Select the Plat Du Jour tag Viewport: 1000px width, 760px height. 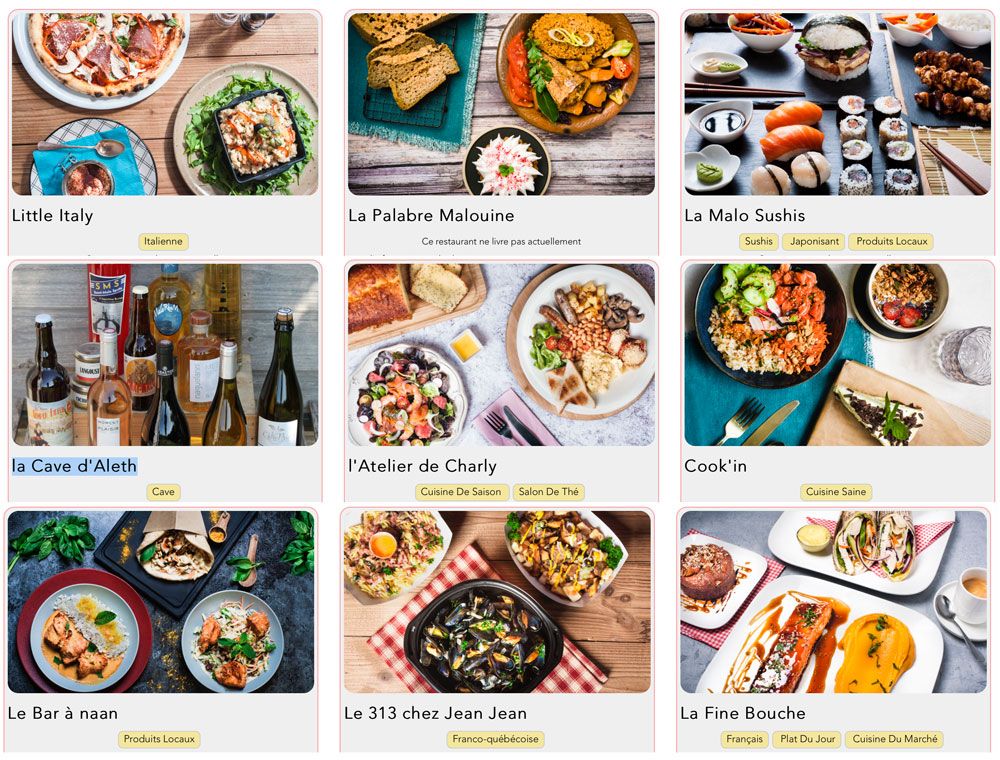tap(807, 740)
